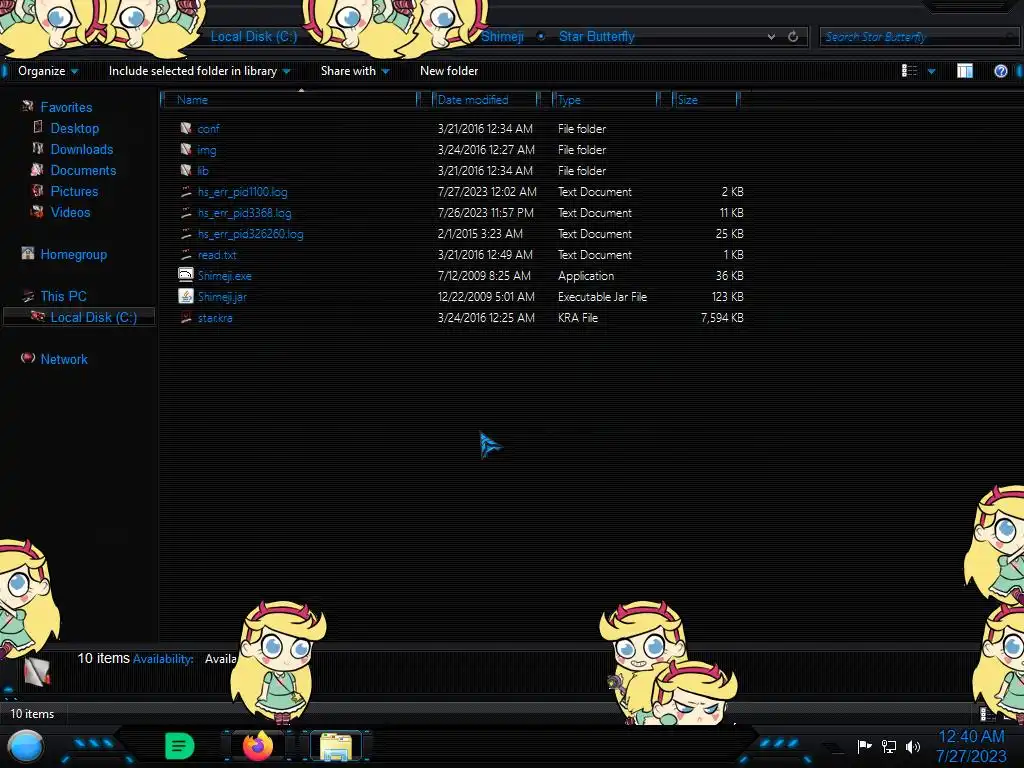Click the Downloads icon in sidebar
The width and height of the screenshot is (1024, 768).
tap(38, 148)
